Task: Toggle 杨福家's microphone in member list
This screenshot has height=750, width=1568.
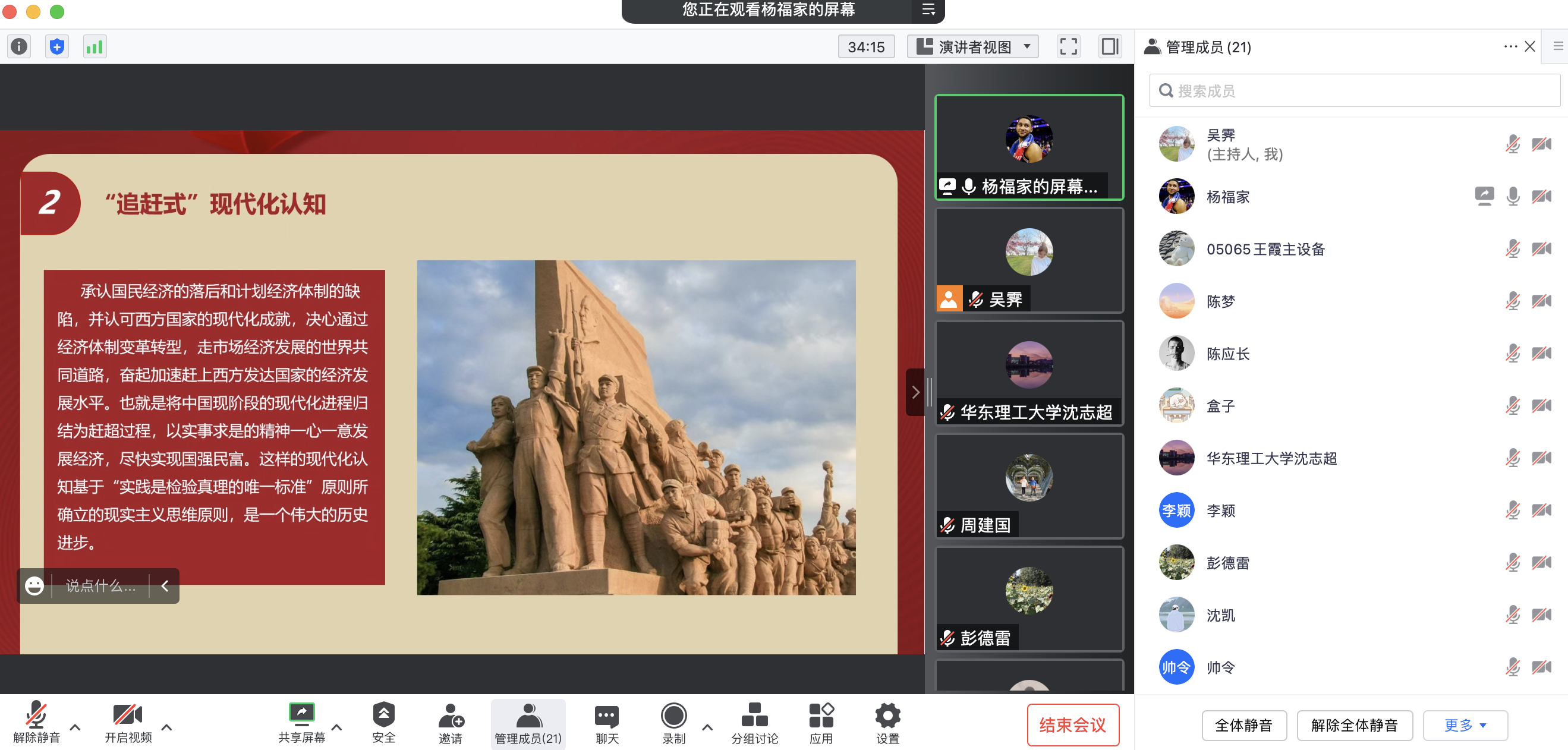Action: (1513, 197)
